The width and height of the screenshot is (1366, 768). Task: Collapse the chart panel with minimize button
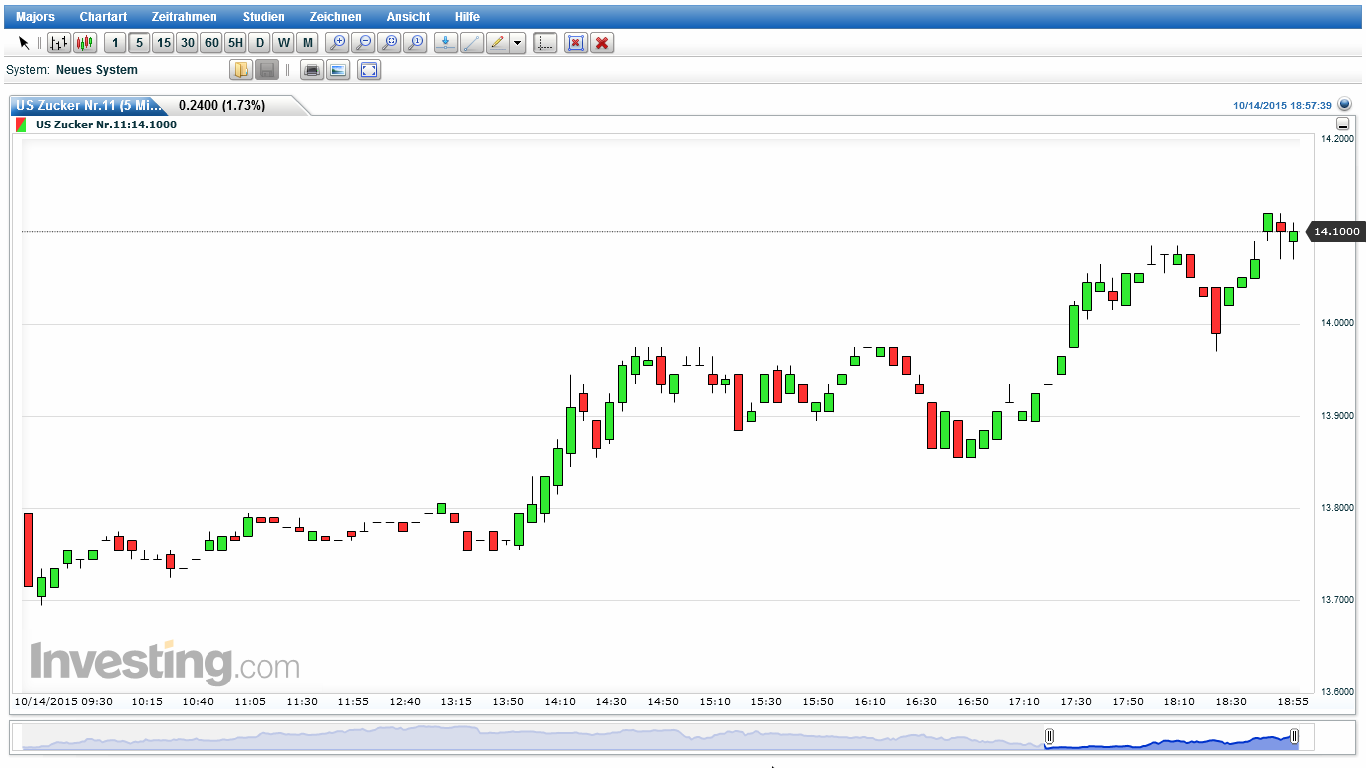pos(1343,125)
